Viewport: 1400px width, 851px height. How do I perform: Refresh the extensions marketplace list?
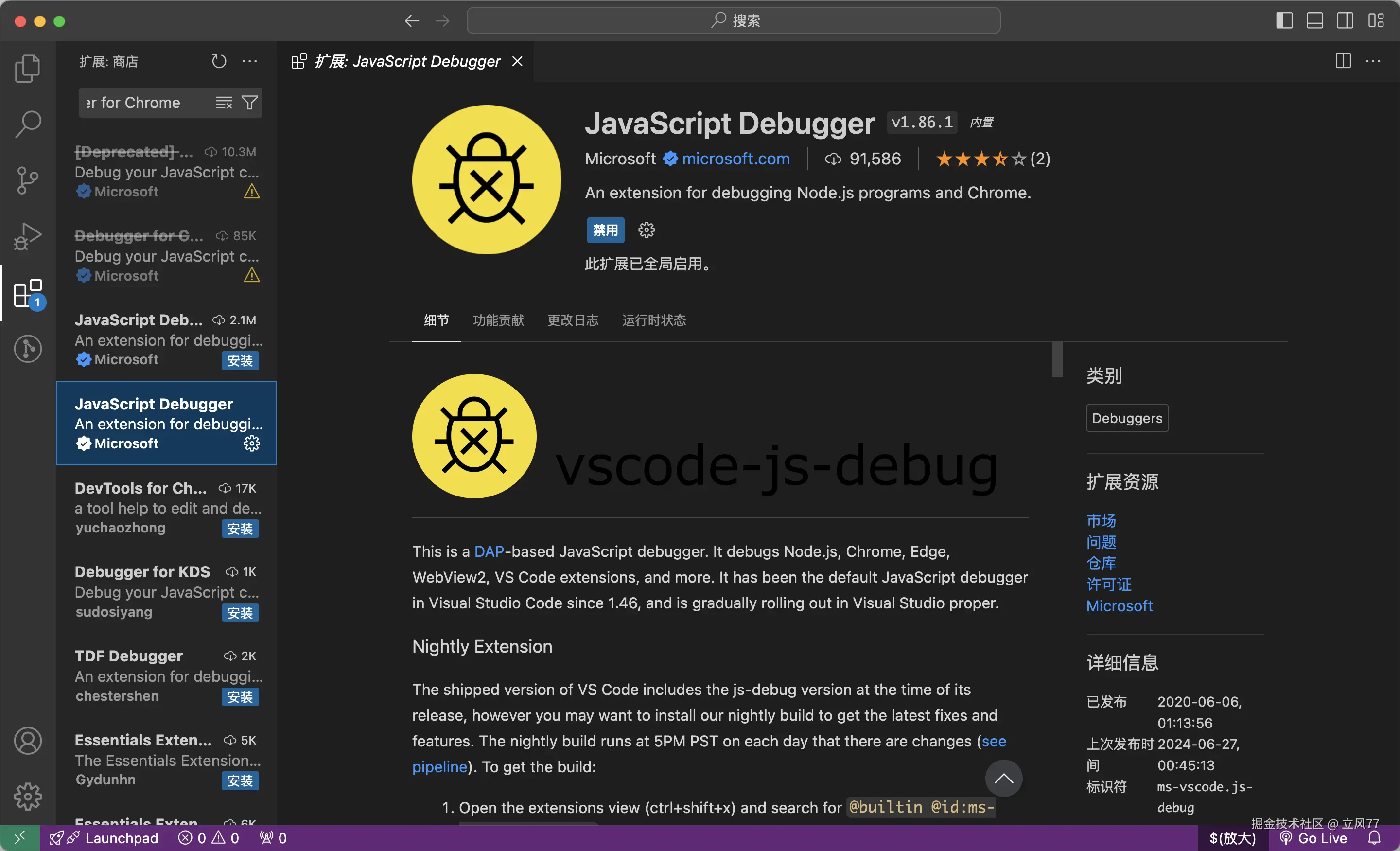[x=219, y=61]
